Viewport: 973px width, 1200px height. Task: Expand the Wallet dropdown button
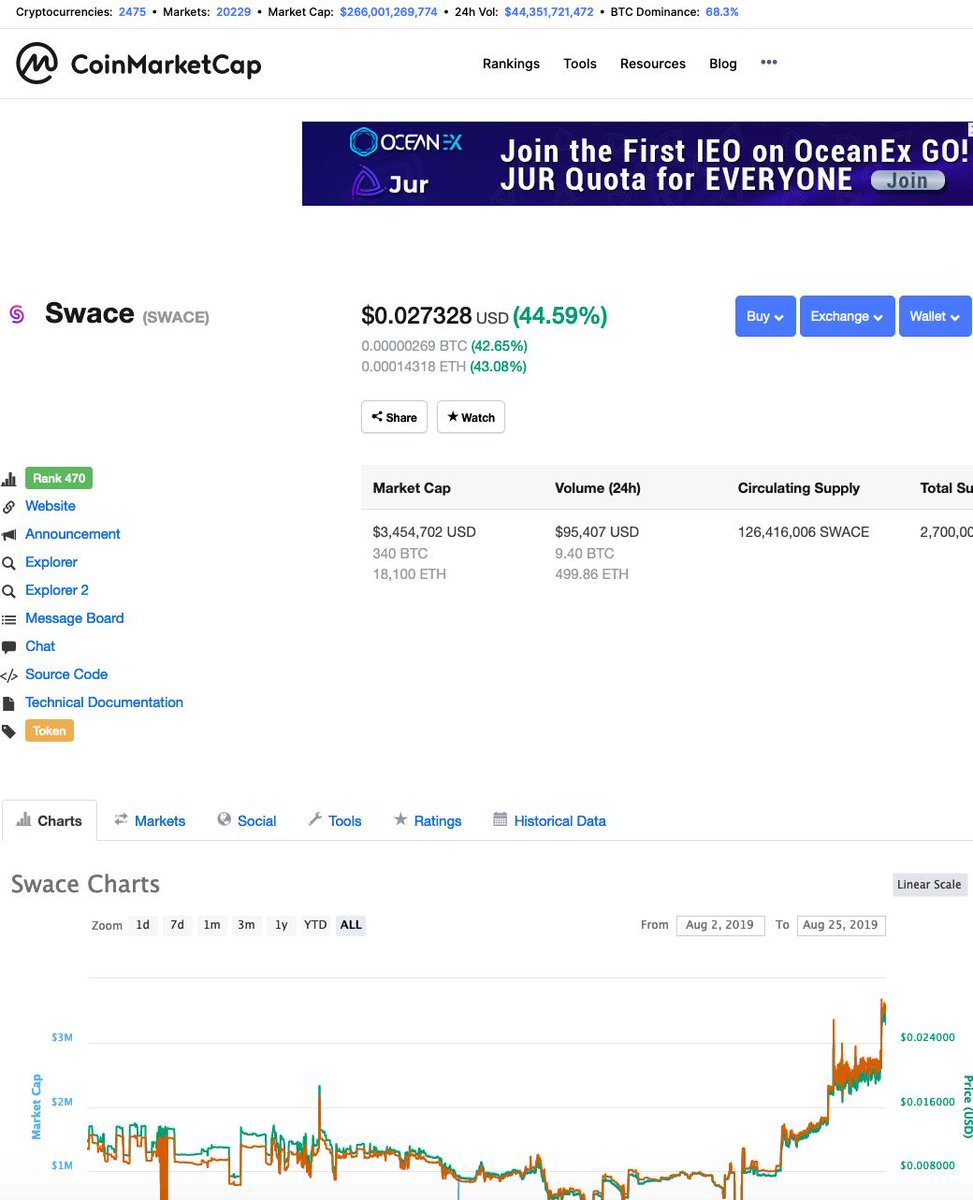(935, 316)
